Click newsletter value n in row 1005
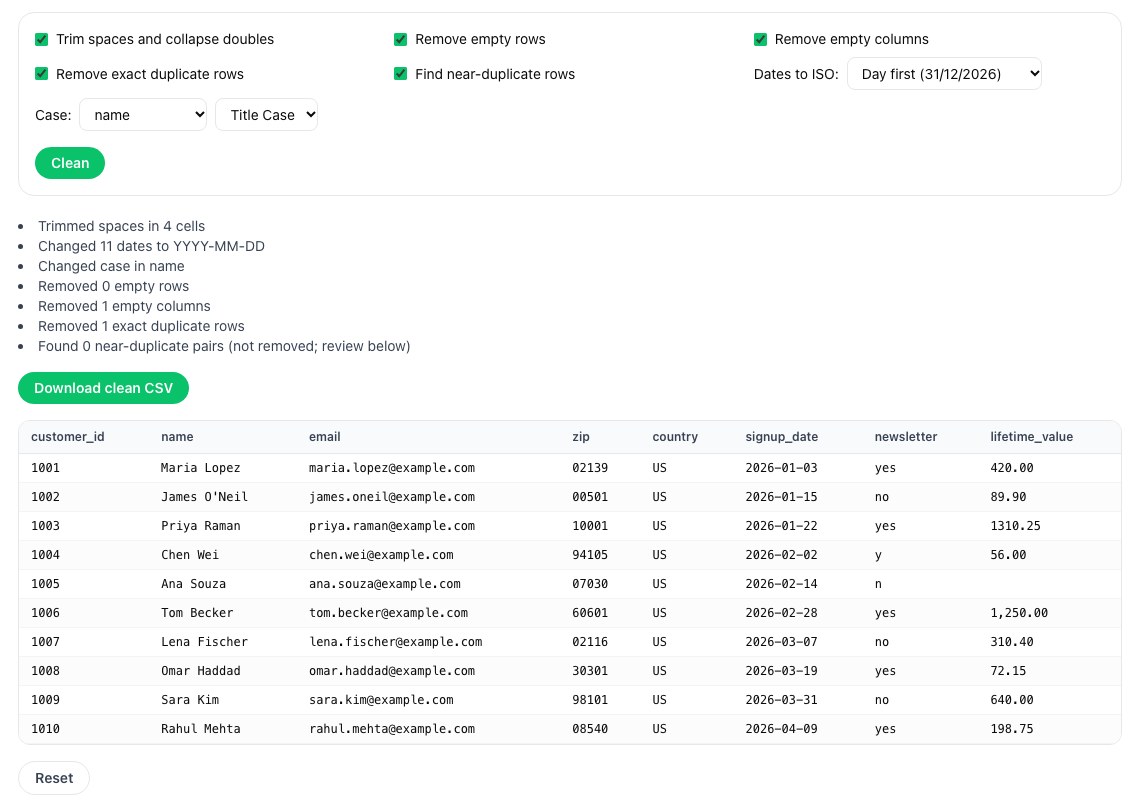Viewport: 1140px width, 800px height. [878, 584]
